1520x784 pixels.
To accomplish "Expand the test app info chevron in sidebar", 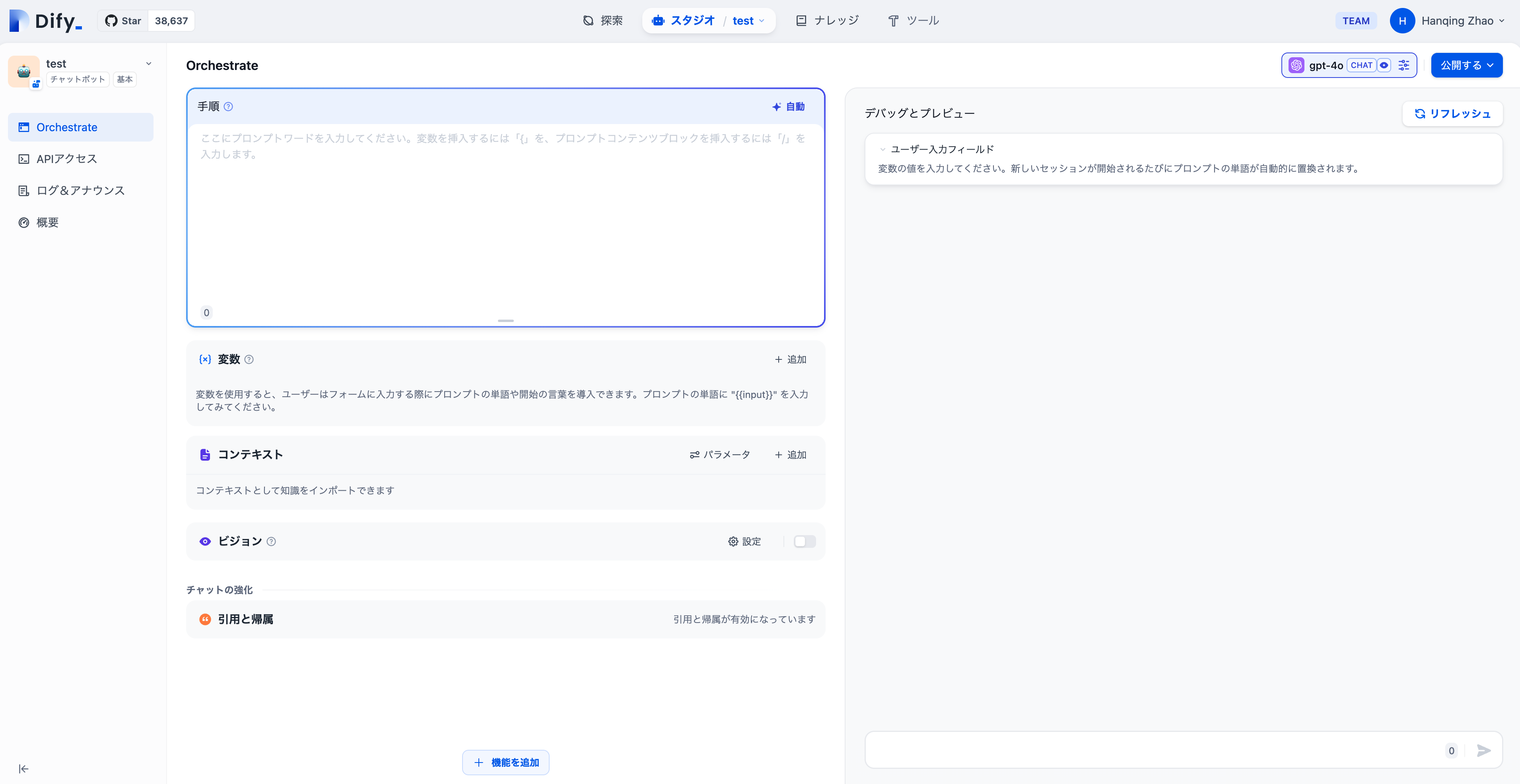I will 149,64.
